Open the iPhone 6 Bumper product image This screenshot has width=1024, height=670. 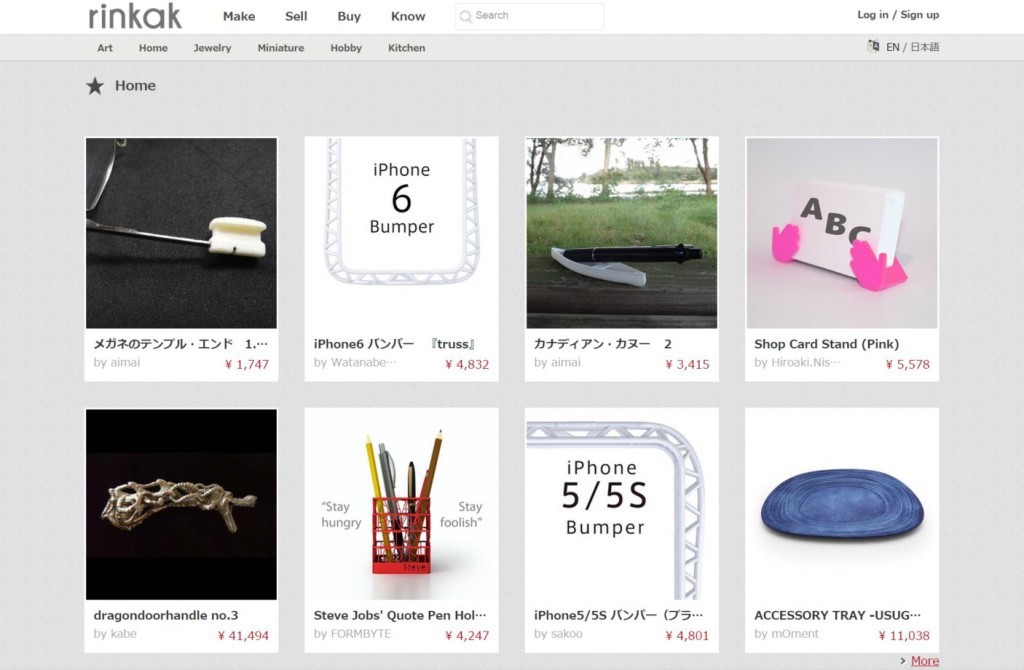[x=401, y=232]
